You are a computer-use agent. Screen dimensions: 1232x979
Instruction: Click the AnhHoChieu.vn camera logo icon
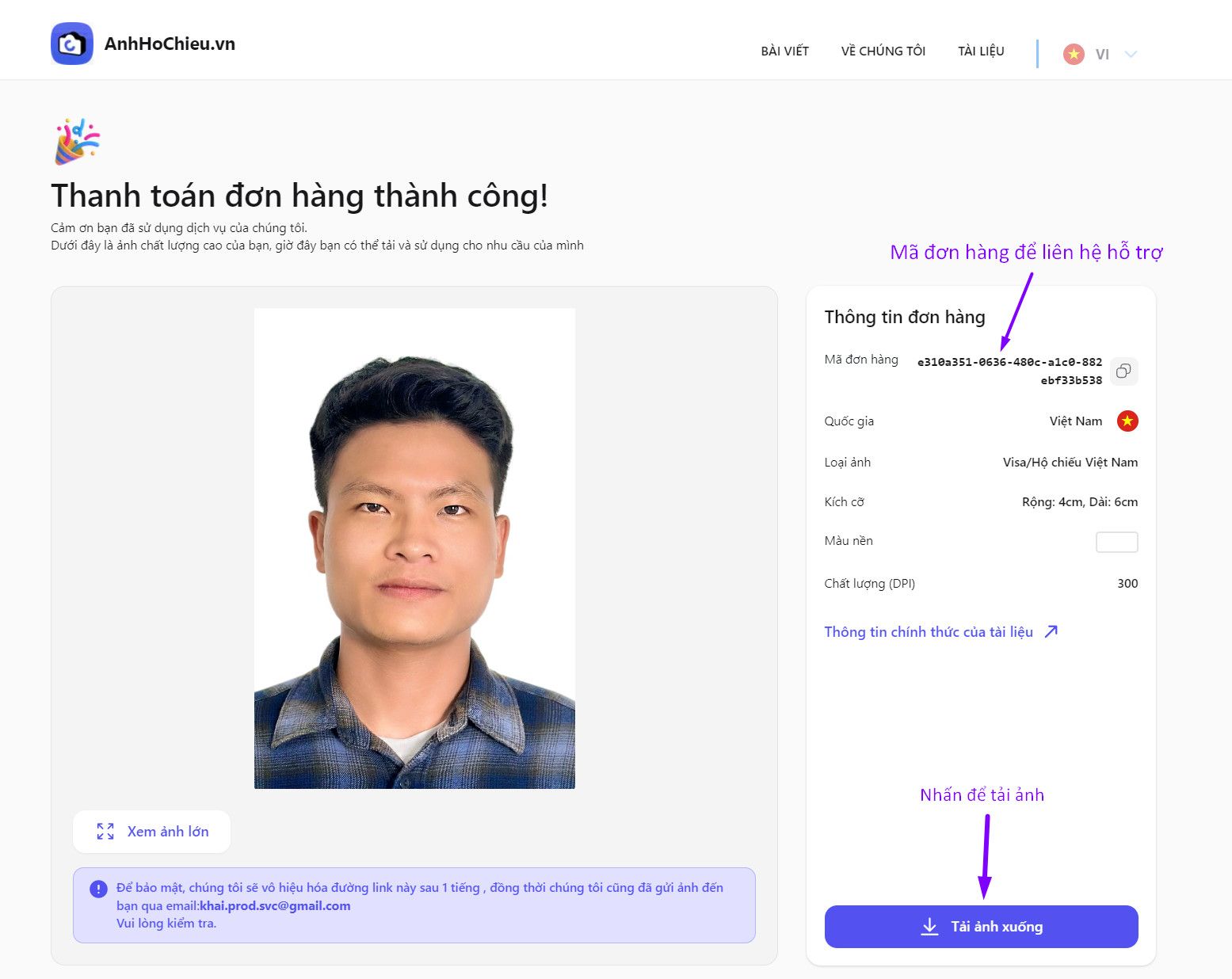72,44
